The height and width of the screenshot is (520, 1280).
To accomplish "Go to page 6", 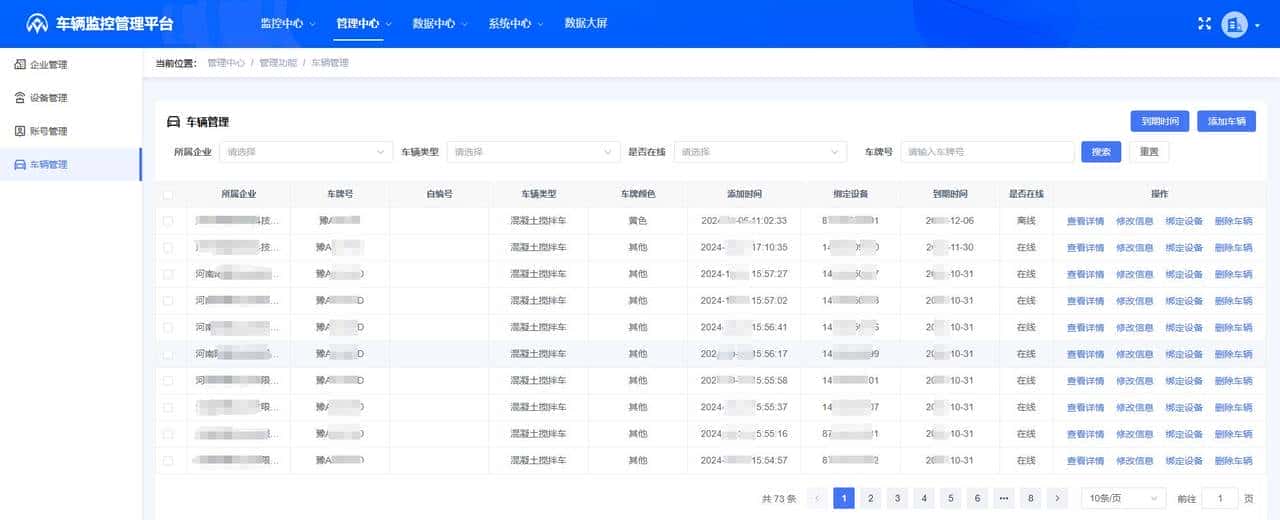I will tap(977, 498).
